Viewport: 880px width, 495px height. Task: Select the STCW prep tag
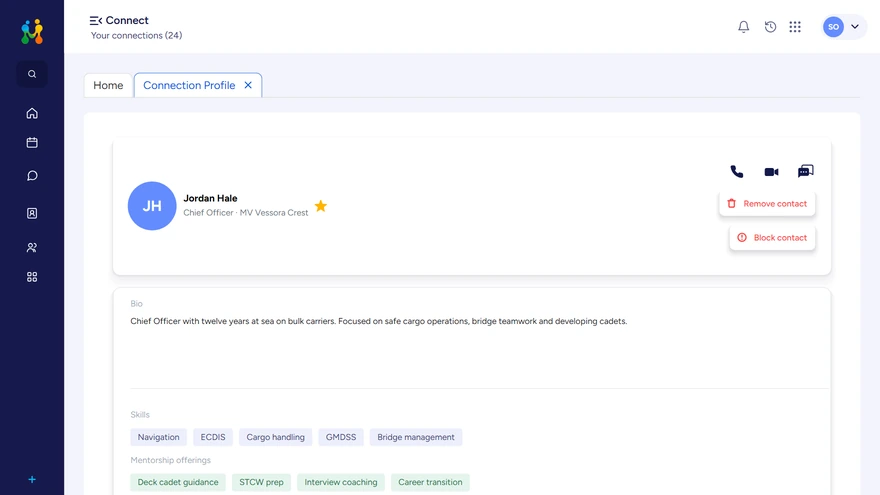[262, 482]
